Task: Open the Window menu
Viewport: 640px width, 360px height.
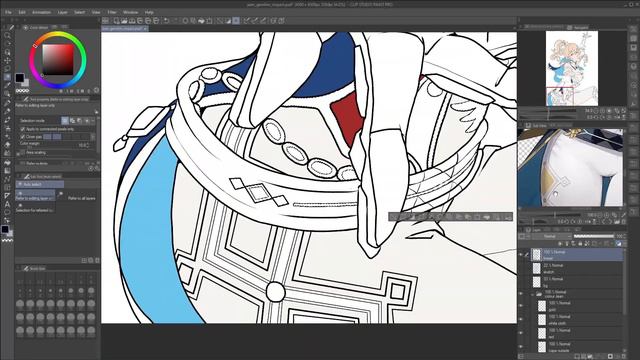Action: click(131, 12)
